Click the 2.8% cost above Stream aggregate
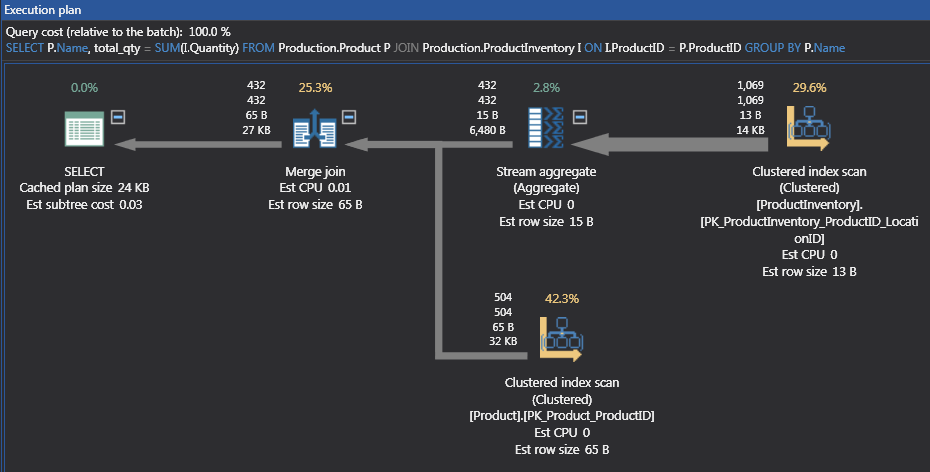 point(546,88)
